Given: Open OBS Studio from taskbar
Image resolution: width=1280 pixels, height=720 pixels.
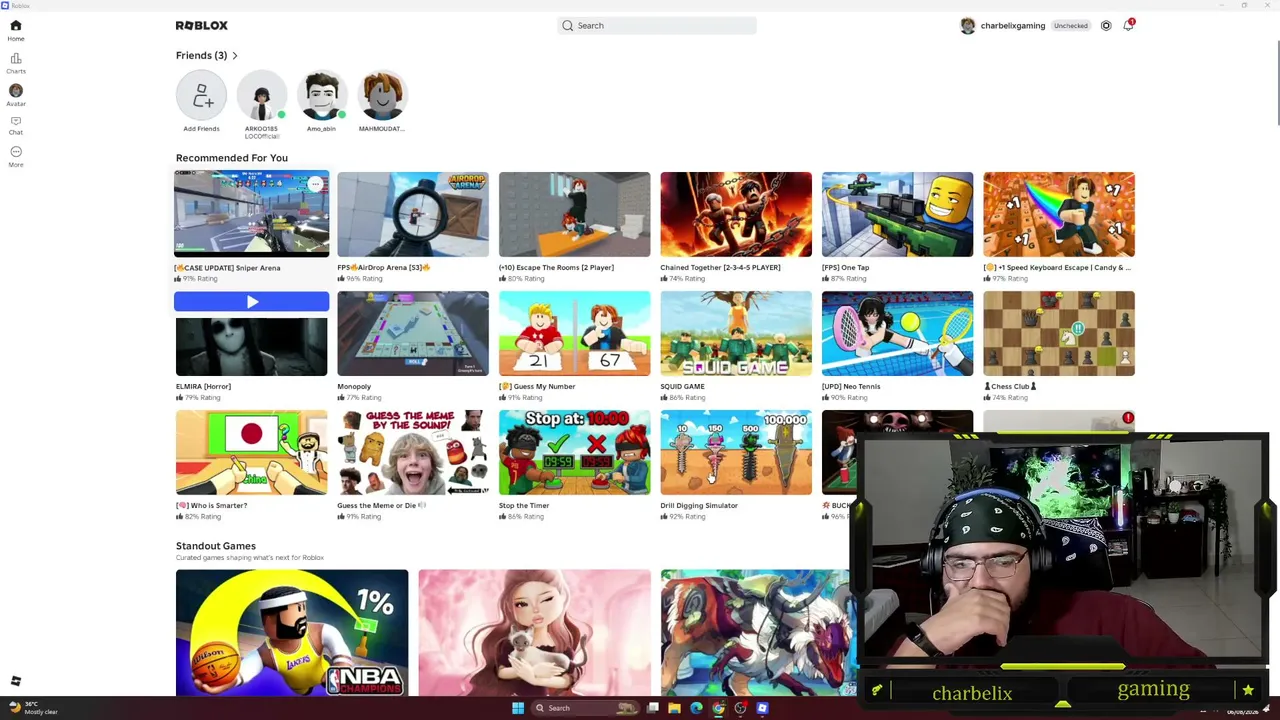Looking at the screenshot, I should click(x=740, y=708).
